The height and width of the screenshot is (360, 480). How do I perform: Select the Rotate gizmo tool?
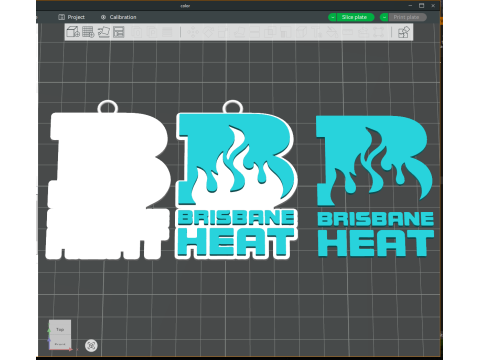click(208, 32)
